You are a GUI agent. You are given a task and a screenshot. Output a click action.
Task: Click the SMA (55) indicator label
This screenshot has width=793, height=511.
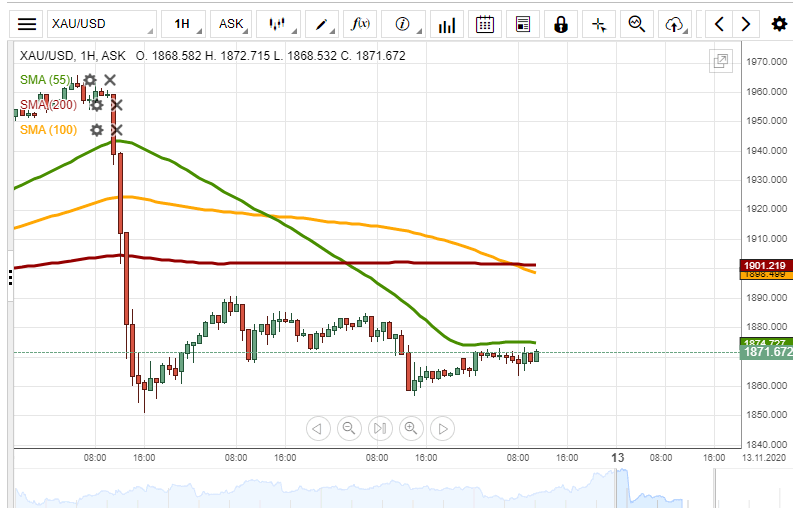click(45, 80)
